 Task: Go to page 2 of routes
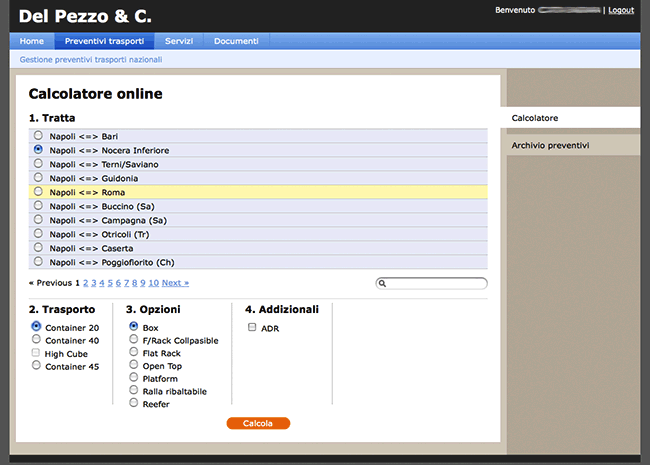coord(85,283)
